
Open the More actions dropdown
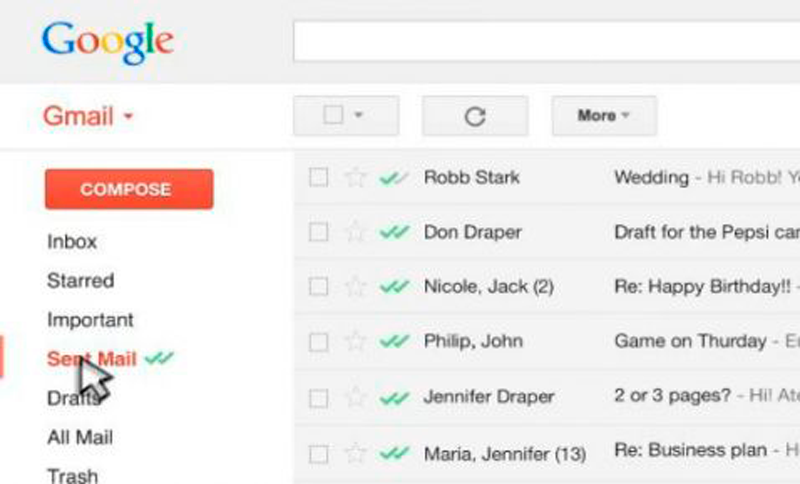(604, 116)
